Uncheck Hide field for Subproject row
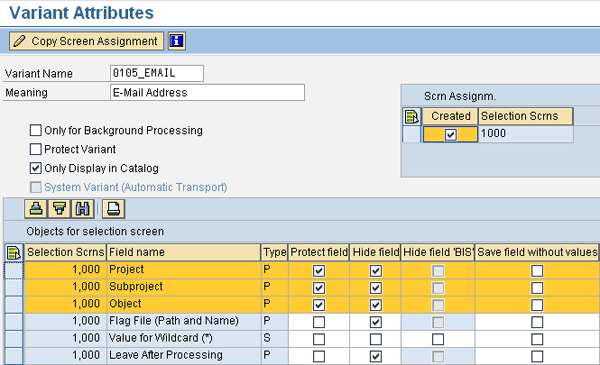The width and height of the screenshot is (600, 365). (375, 288)
